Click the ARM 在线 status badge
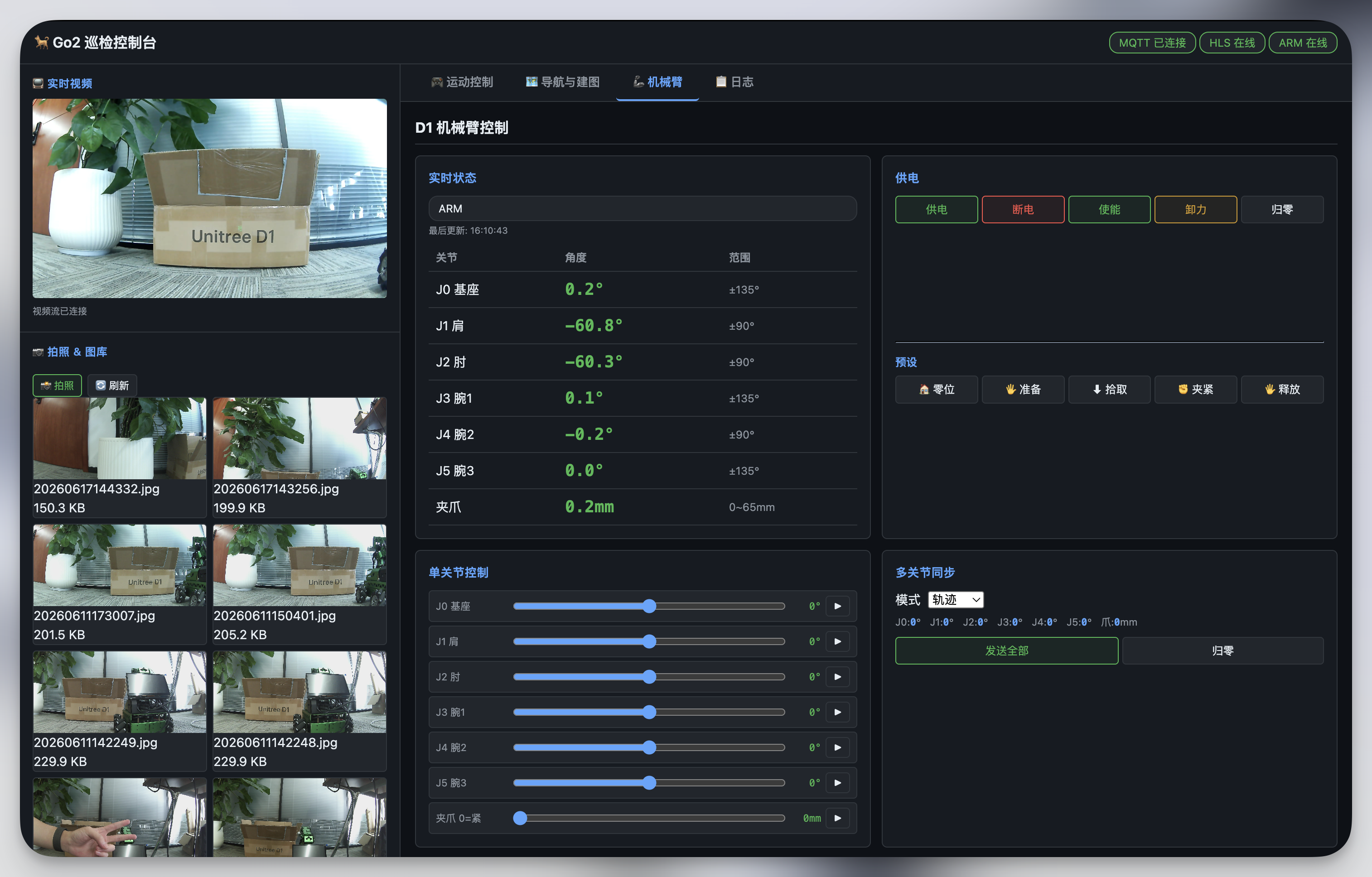Image resolution: width=1372 pixels, height=877 pixels. [x=1303, y=43]
